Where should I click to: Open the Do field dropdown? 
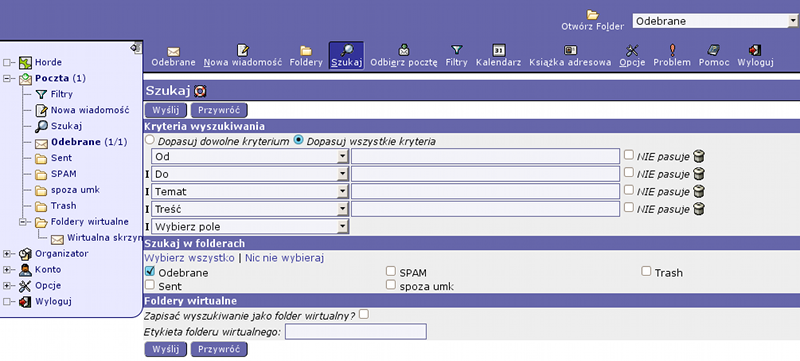(x=250, y=174)
